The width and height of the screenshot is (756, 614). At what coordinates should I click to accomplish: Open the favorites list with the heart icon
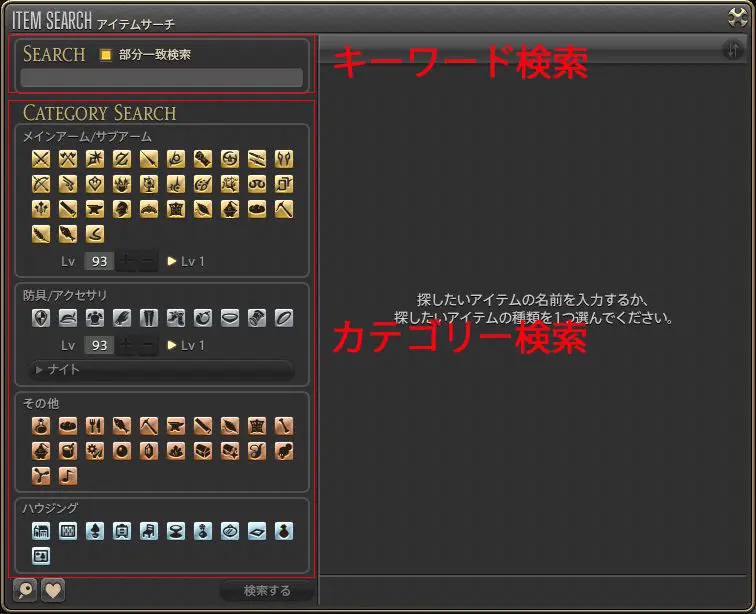pos(53,591)
